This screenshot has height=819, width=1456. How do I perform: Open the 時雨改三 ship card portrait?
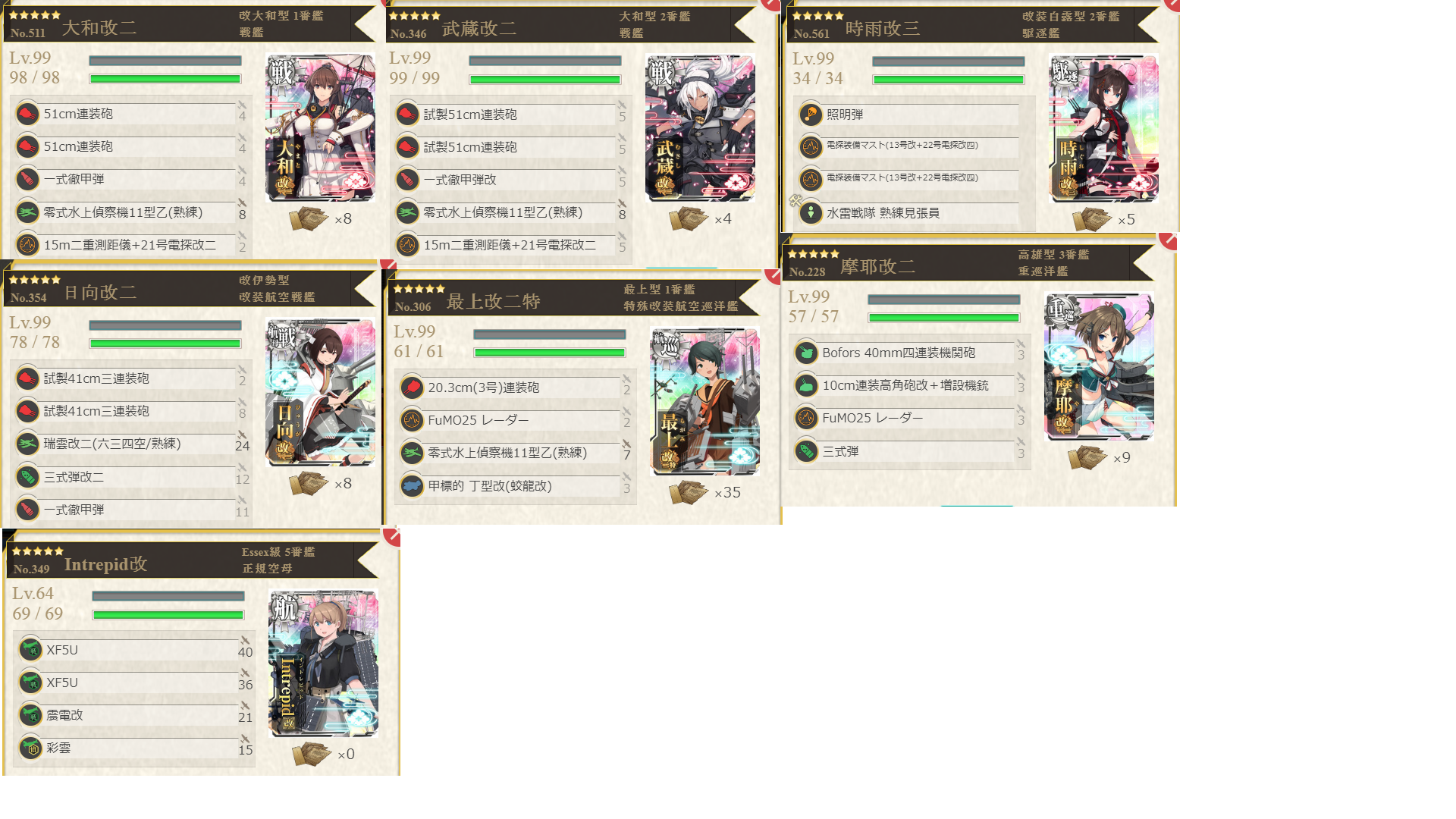pos(1103,127)
